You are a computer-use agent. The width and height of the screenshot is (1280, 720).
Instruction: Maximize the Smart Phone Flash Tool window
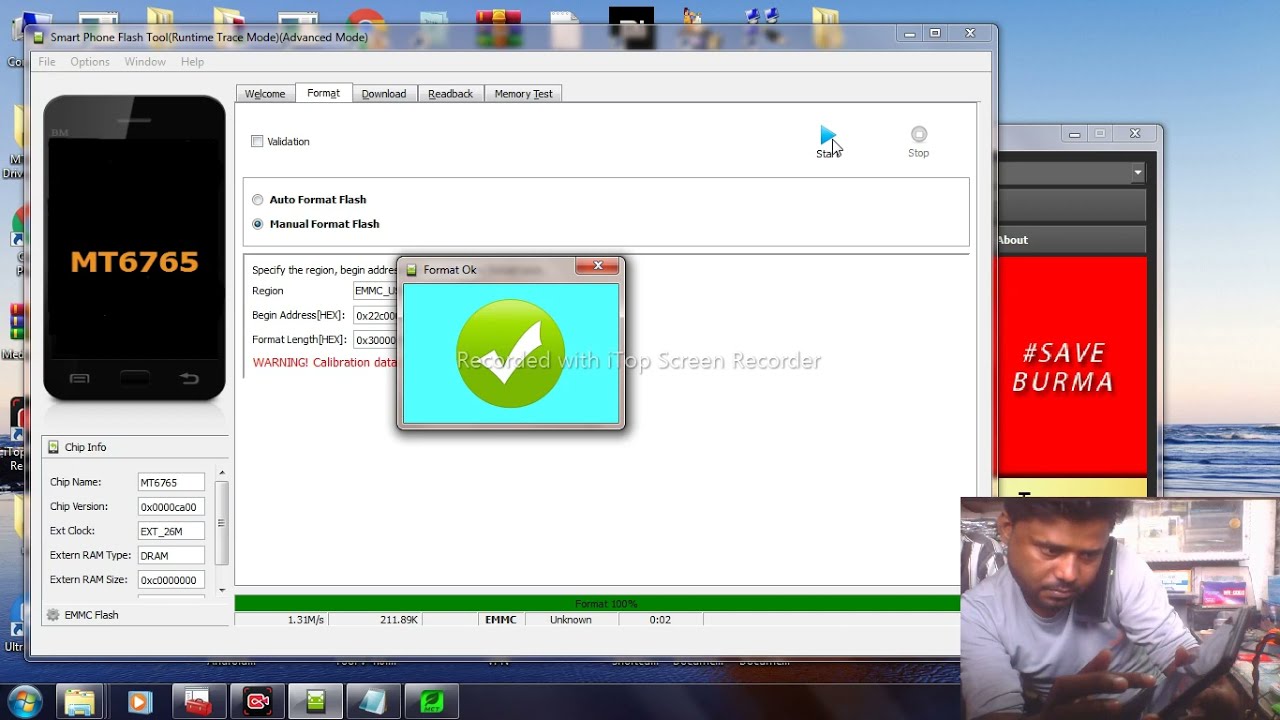pos(936,33)
